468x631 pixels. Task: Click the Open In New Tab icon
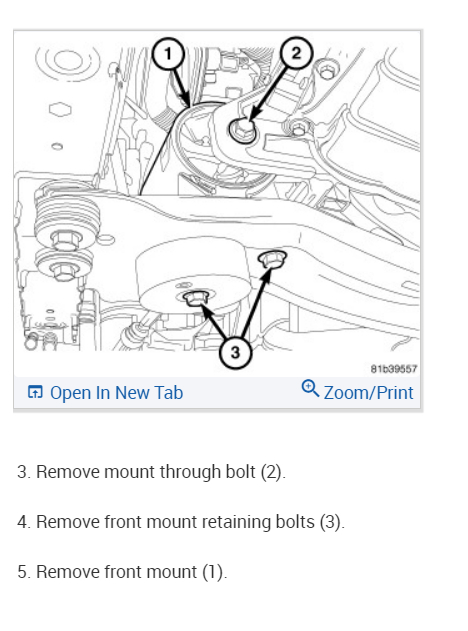35,392
